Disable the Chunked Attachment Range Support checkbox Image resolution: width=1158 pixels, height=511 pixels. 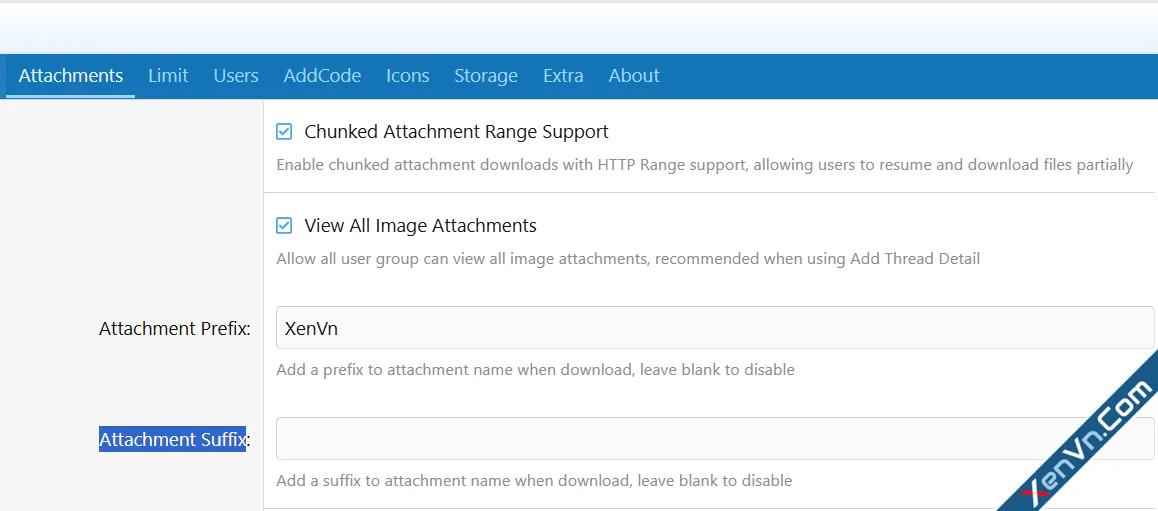click(x=284, y=132)
